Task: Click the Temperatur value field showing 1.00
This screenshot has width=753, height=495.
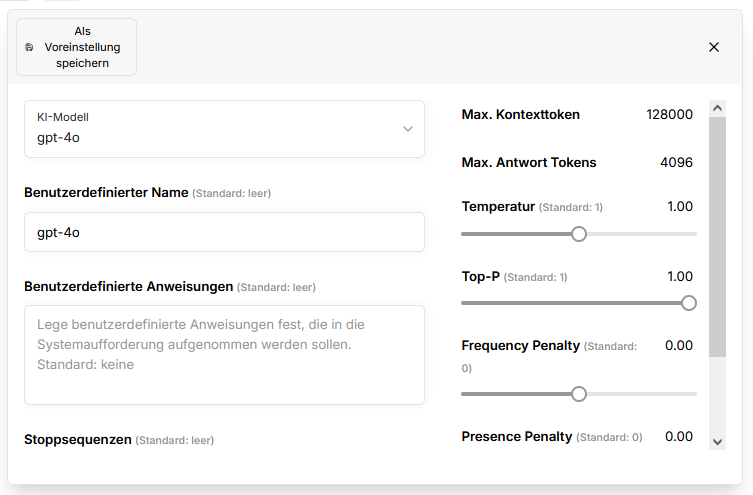Action: (x=679, y=207)
